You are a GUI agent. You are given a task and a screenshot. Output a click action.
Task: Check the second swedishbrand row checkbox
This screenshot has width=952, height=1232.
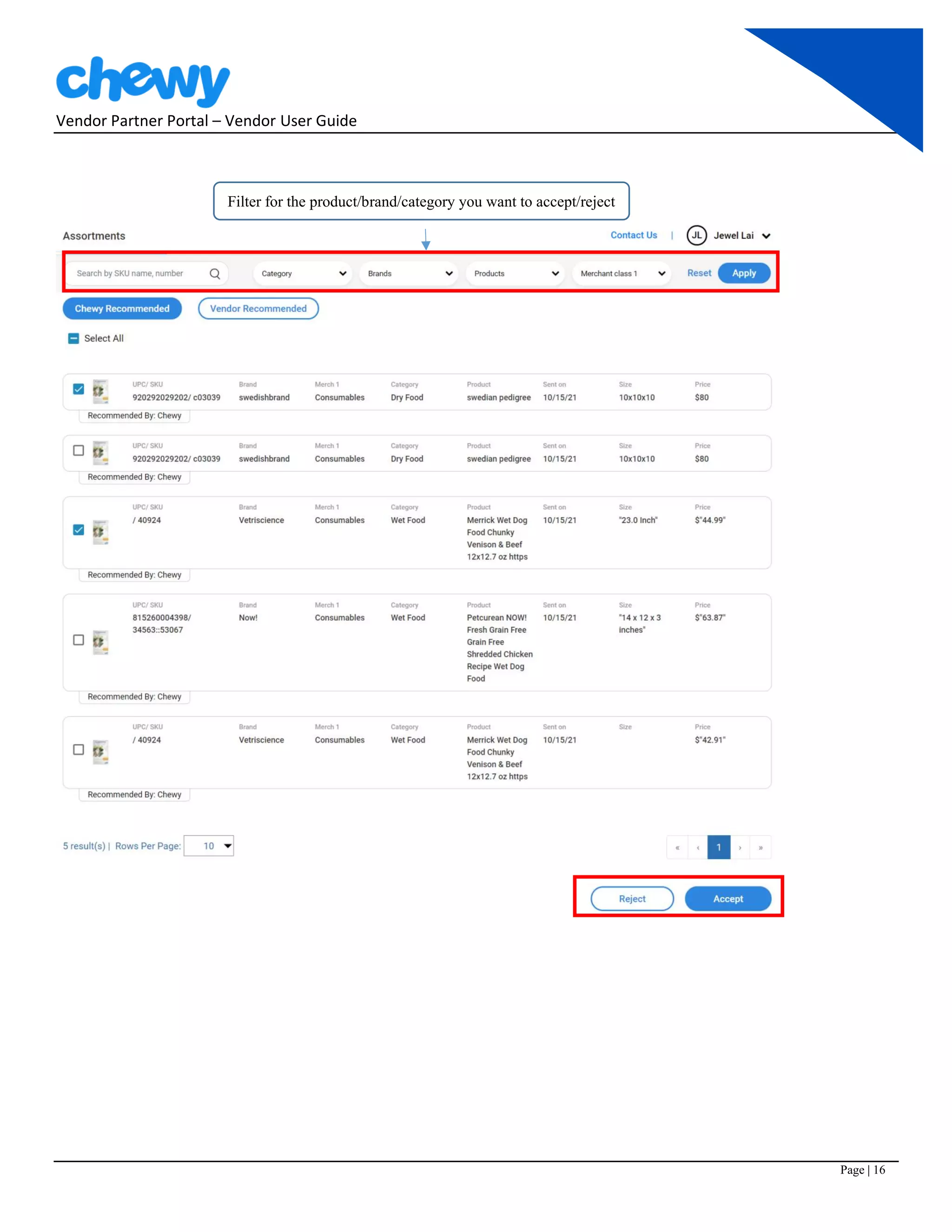coord(79,450)
